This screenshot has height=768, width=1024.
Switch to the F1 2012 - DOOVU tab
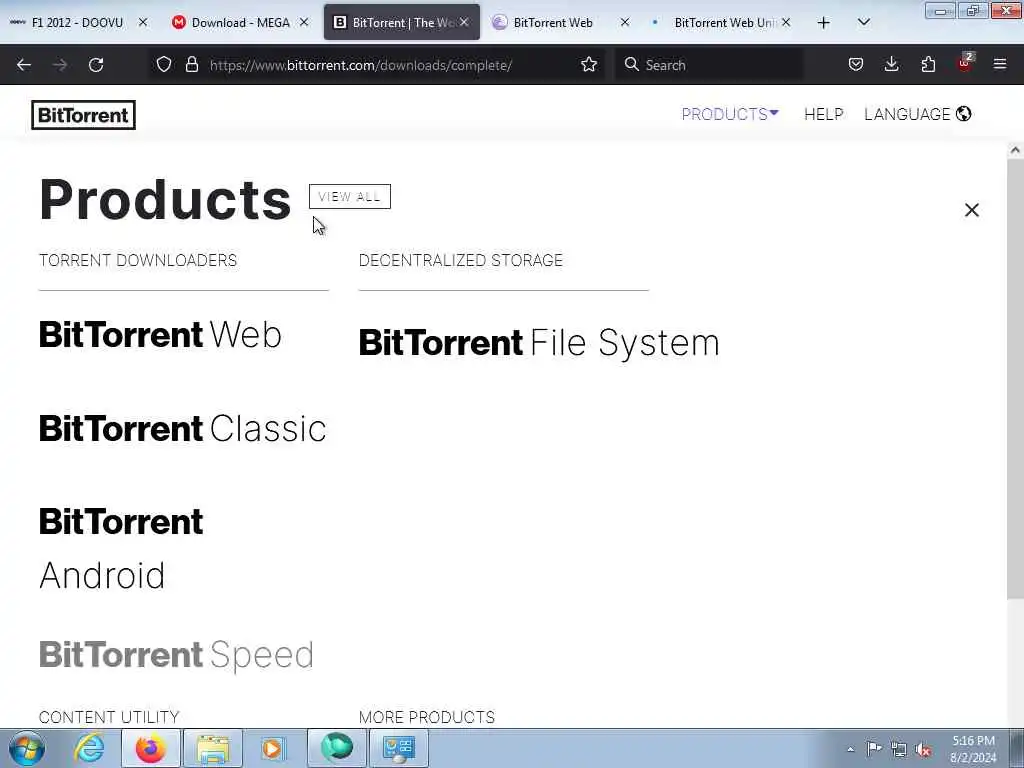(76, 23)
